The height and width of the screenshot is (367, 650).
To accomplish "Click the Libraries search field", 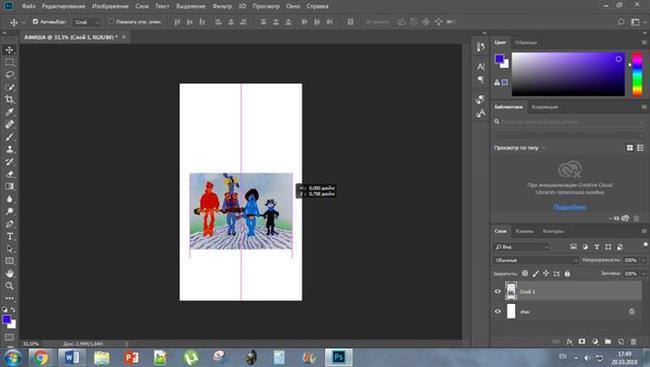I will point(570,122).
